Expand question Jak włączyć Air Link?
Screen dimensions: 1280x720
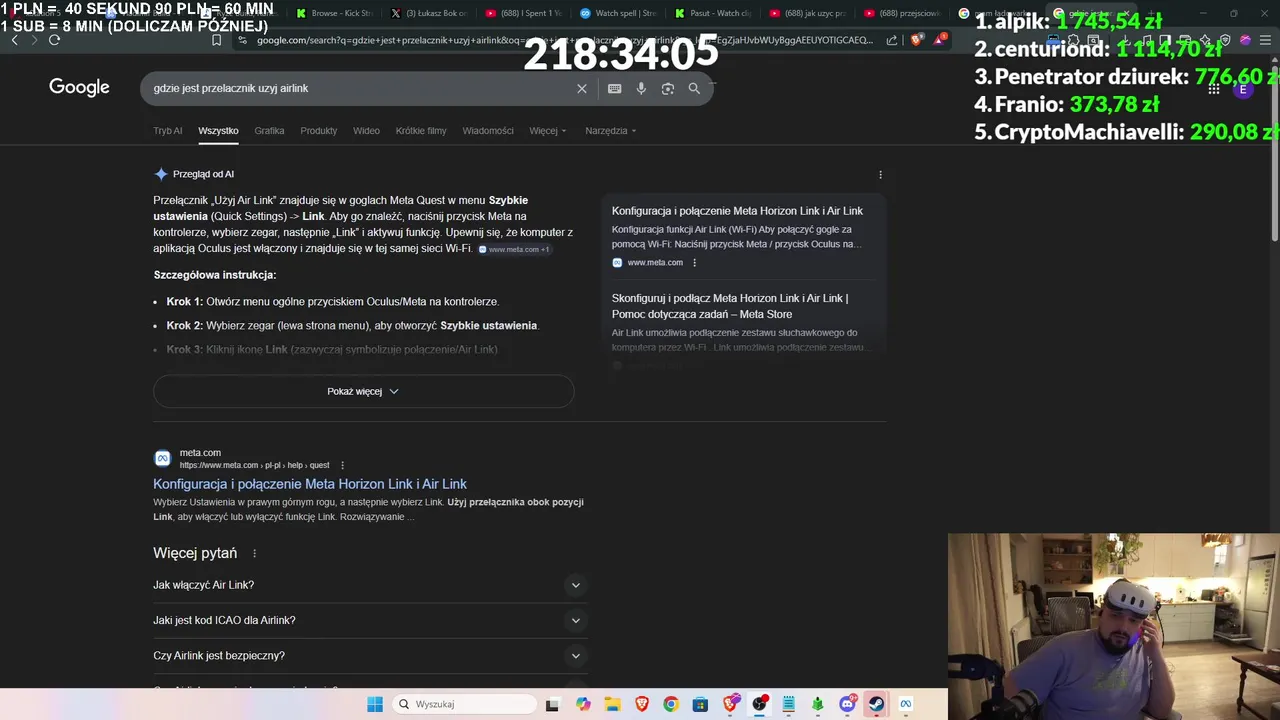pos(370,585)
